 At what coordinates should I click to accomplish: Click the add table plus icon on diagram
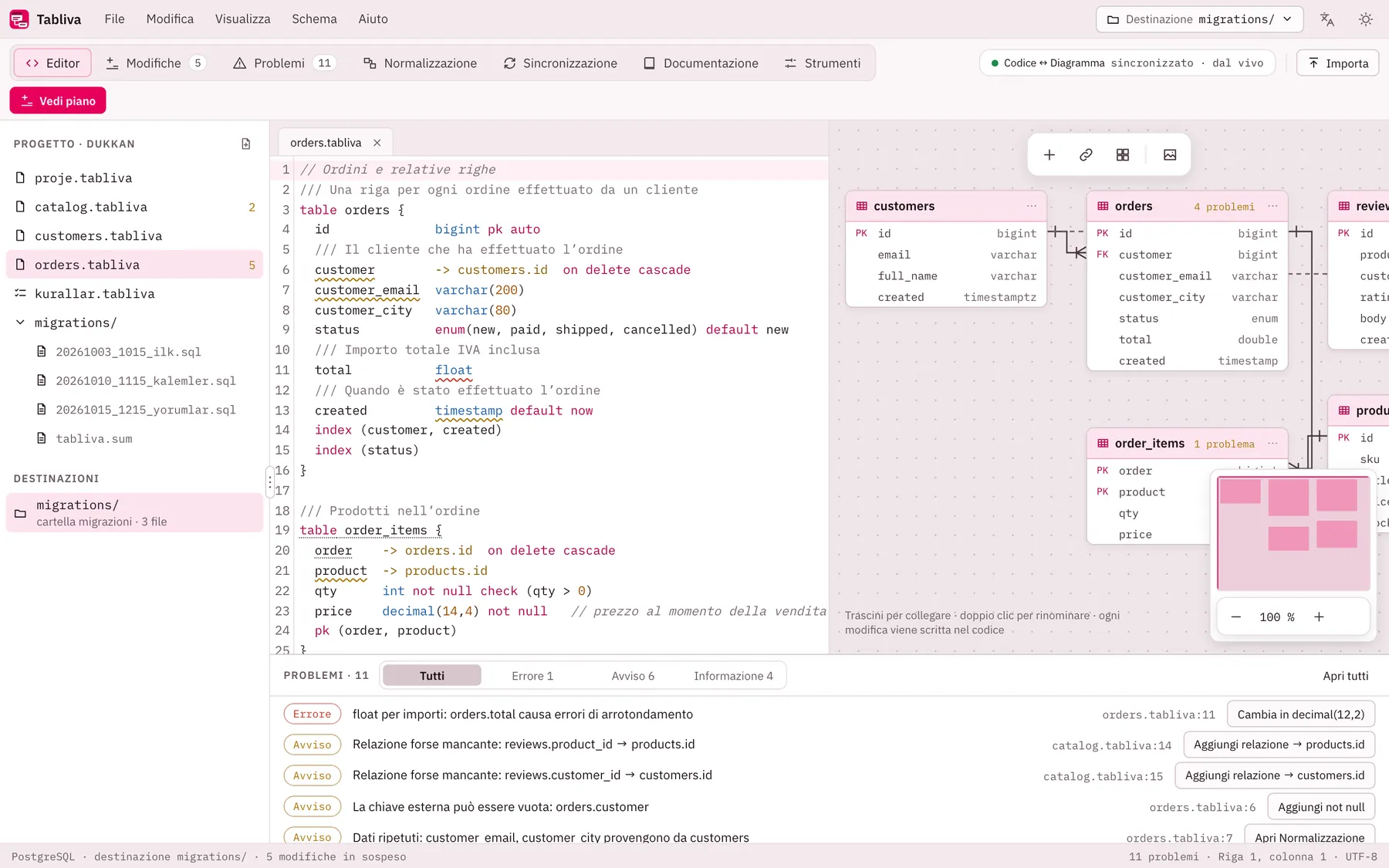[1049, 155]
